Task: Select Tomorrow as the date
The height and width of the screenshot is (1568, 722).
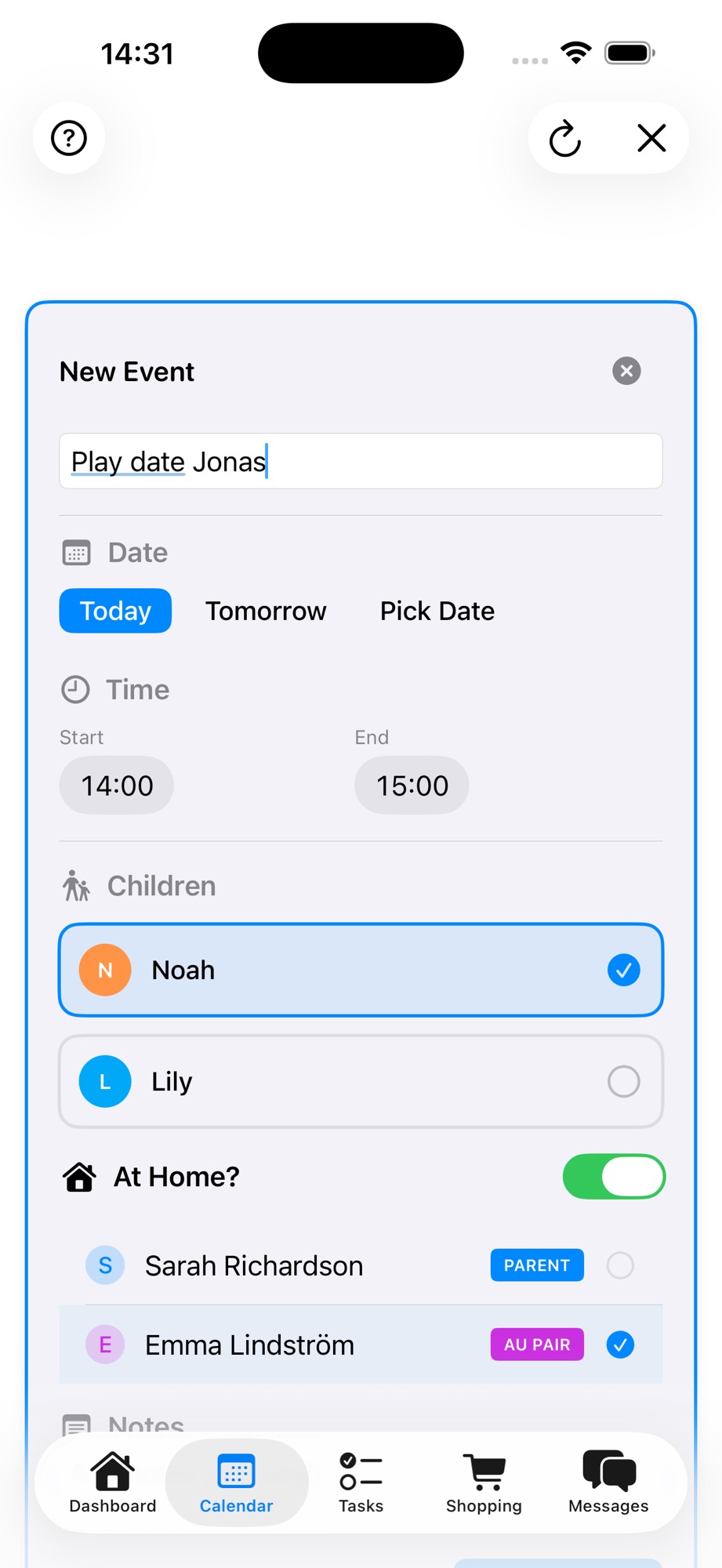Action: coord(266,611)
